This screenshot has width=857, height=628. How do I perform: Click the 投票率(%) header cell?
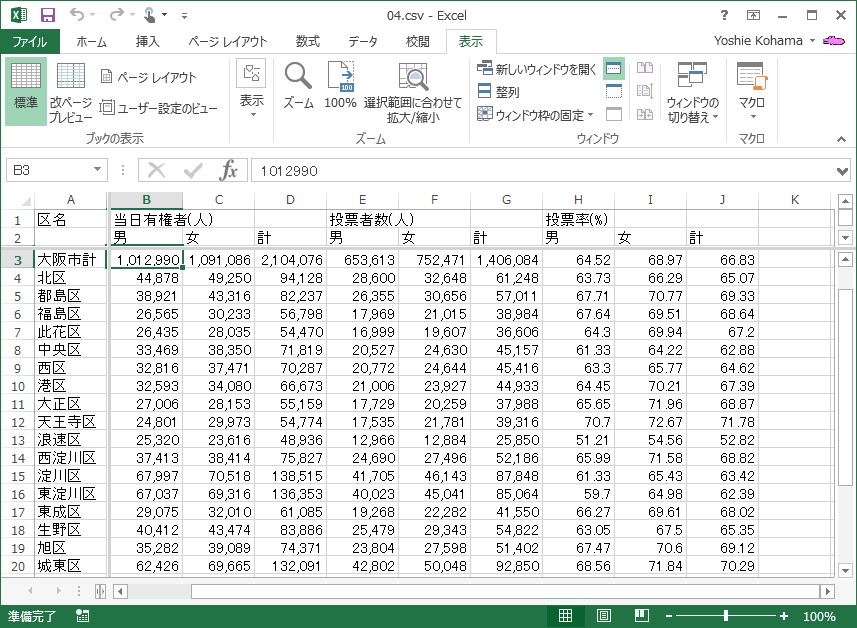pos(578,220)
